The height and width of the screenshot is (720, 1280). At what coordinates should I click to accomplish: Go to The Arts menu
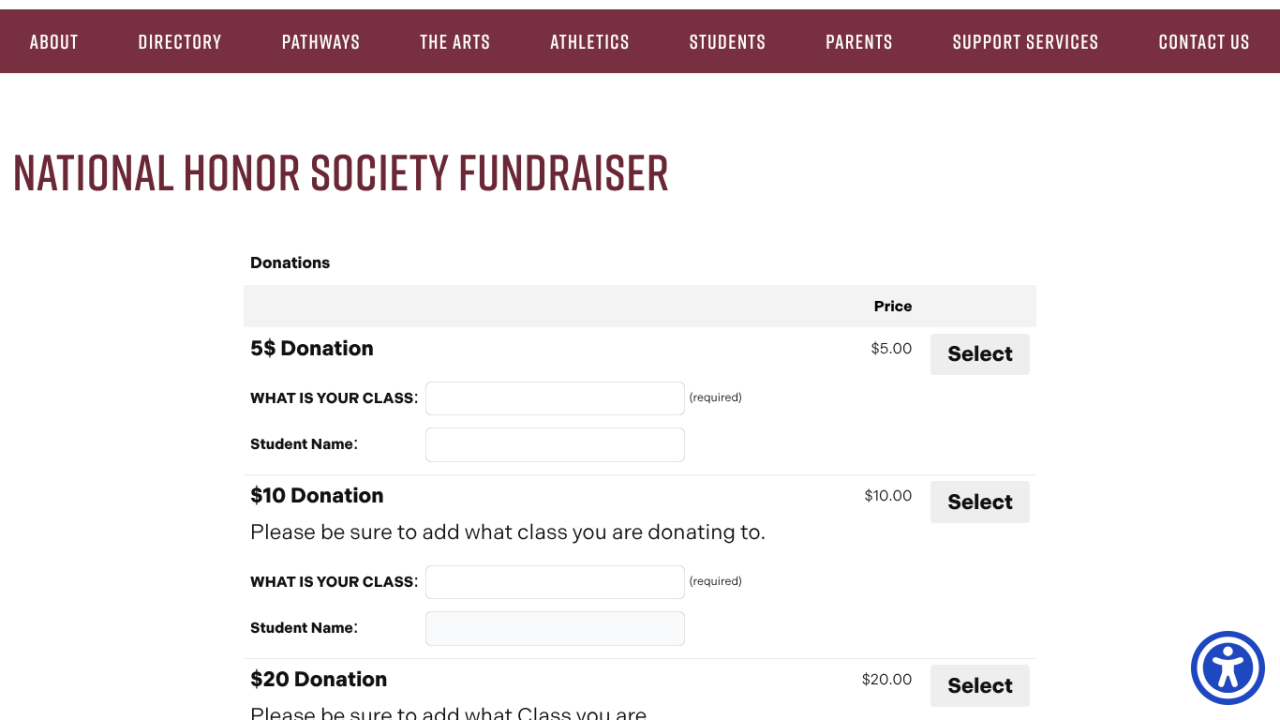pos(455,42)
